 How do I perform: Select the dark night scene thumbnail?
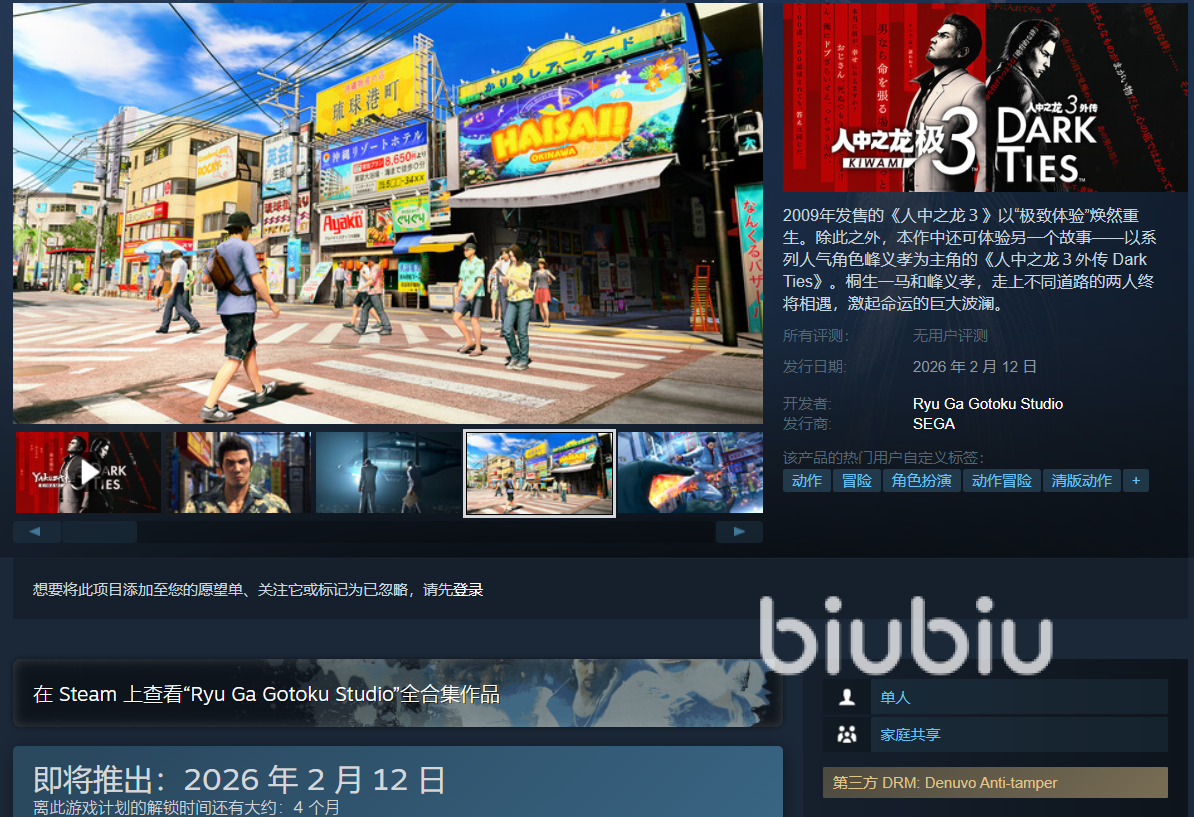tap(388, 472)
